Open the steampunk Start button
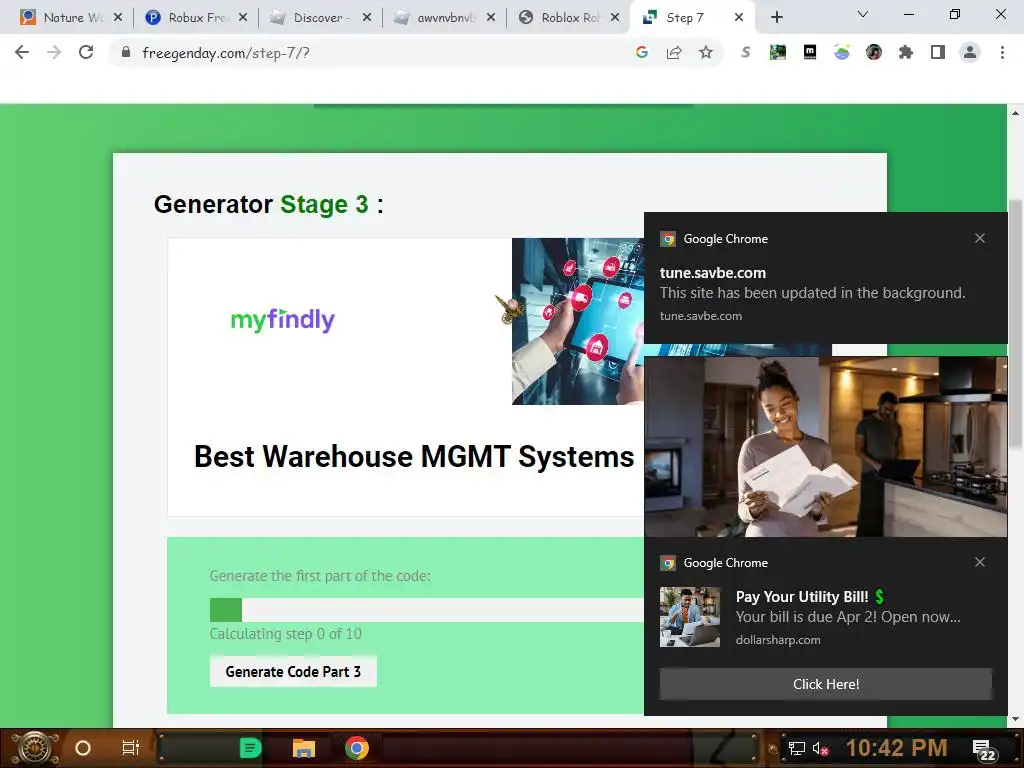Image resolution: width=1024 pixels, height=768 pixels. point(35,748)
